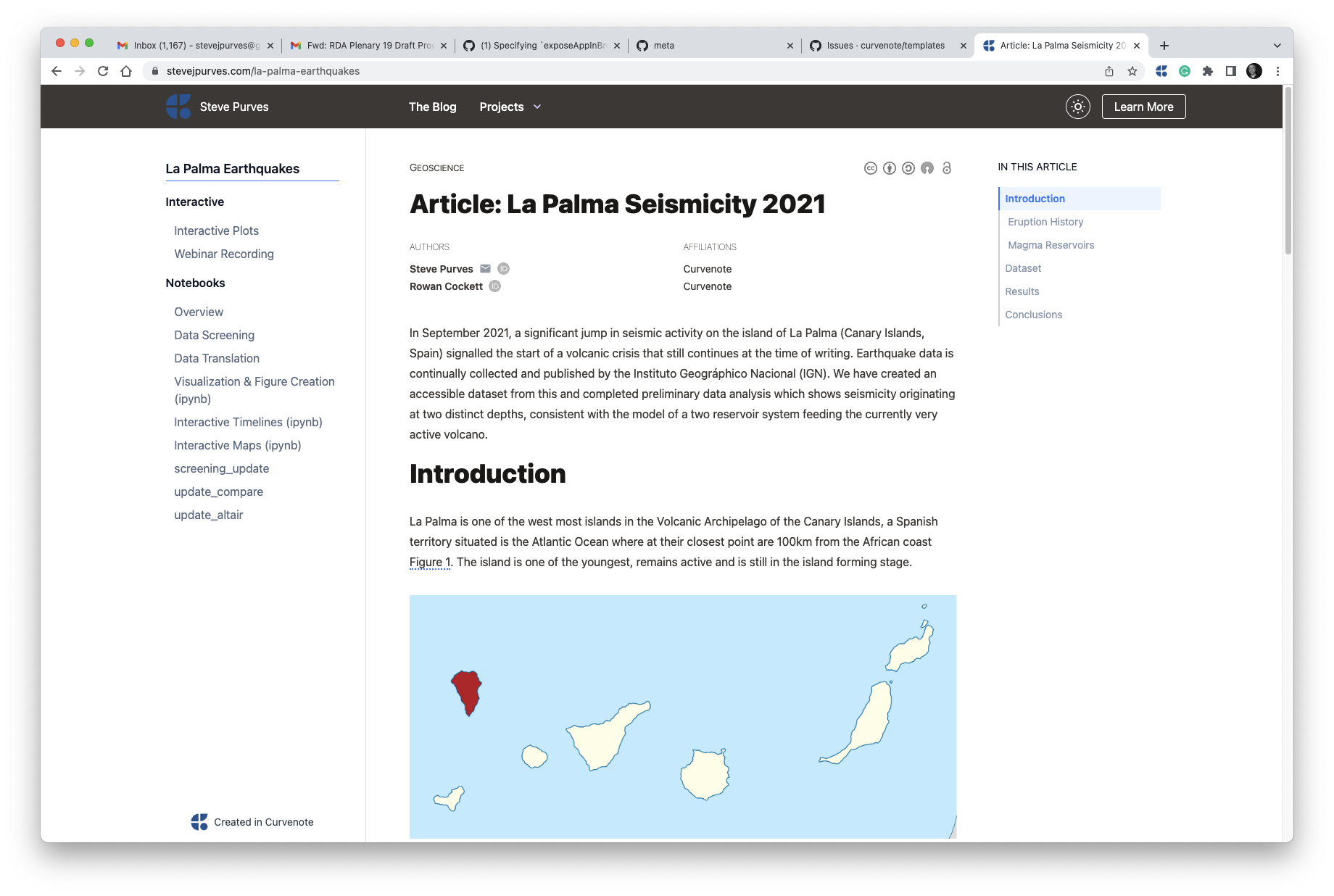Open Chrome three-dot menu
Screen dimensions: 1334x896
pyautogui.click(x=1277, y=71)
